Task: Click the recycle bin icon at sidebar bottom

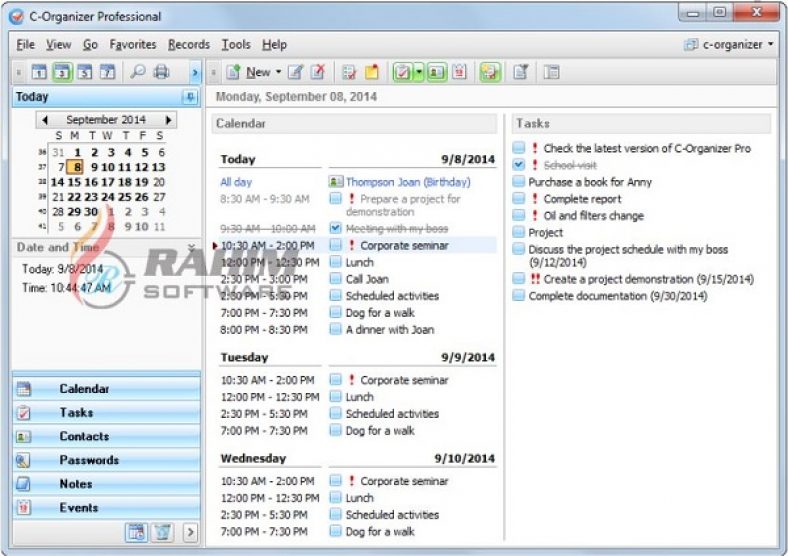Action: pyautogui.click(x=162, y=532)
